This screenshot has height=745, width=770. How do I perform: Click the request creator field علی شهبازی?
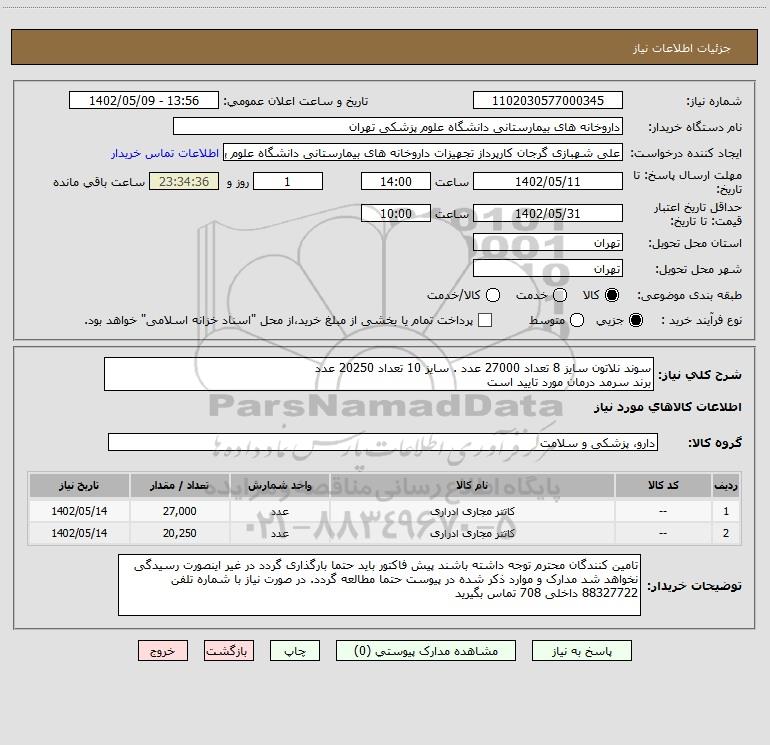point(423,153)
